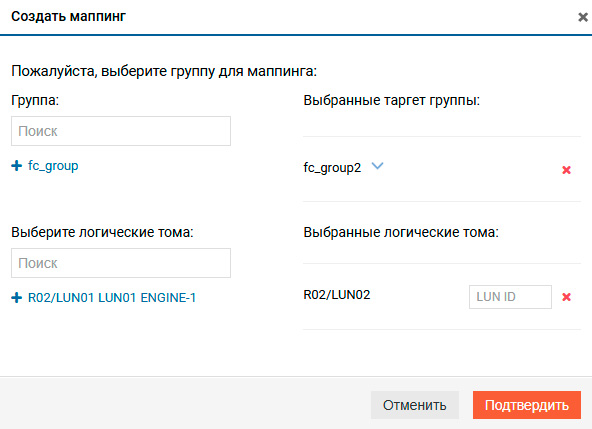This screenshot has height=429, width=592.
Task: Select the fc_group2 selected group text
Action: pyautogui.click(x=332, y=167)
